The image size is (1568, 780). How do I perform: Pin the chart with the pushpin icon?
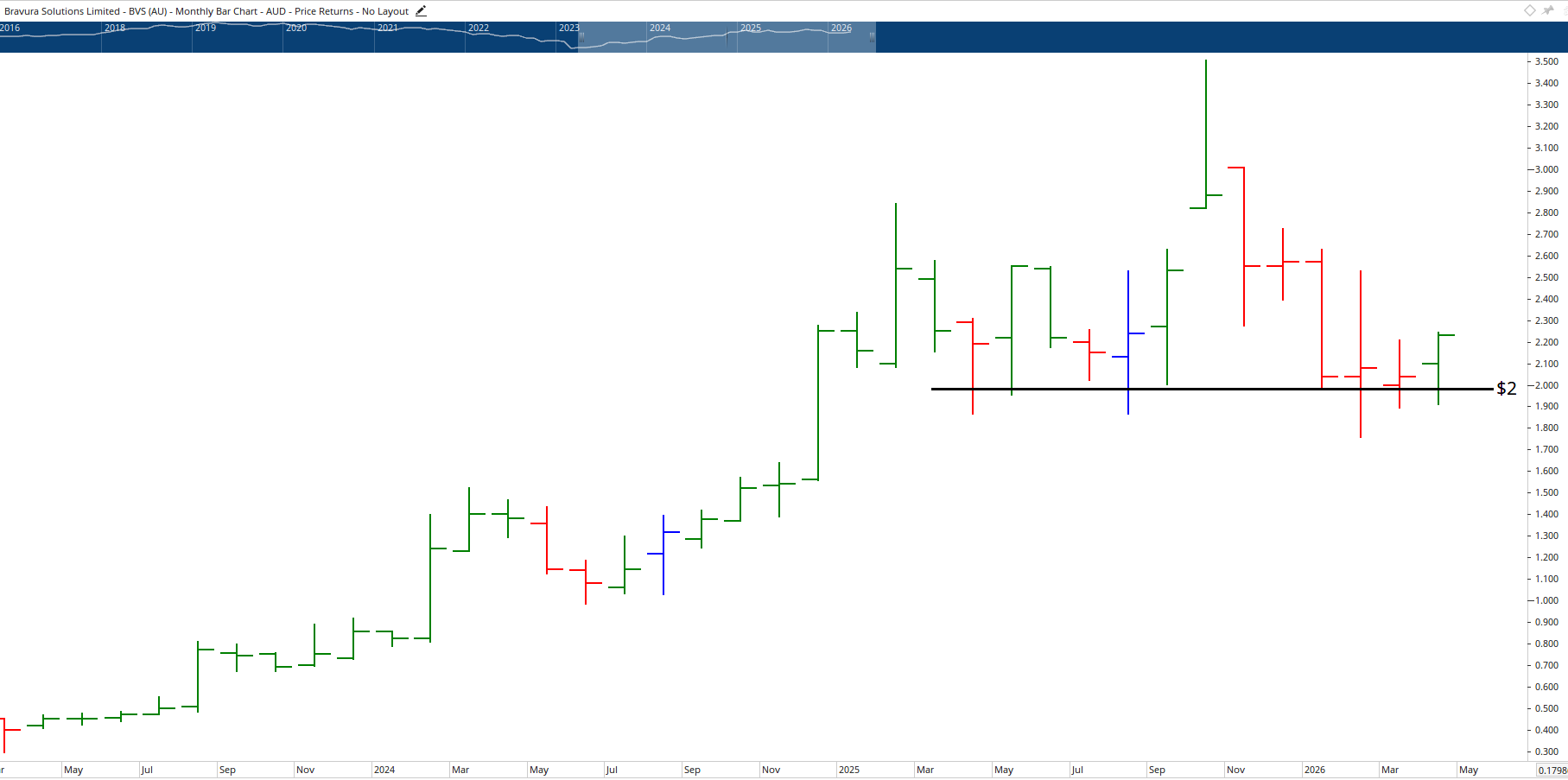coord(1547,10)
